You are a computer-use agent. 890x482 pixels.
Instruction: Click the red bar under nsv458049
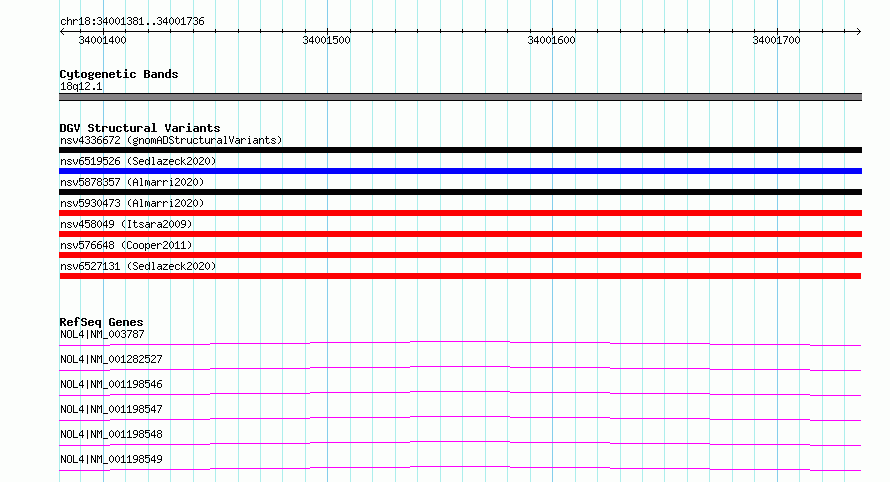click(460, 234)
